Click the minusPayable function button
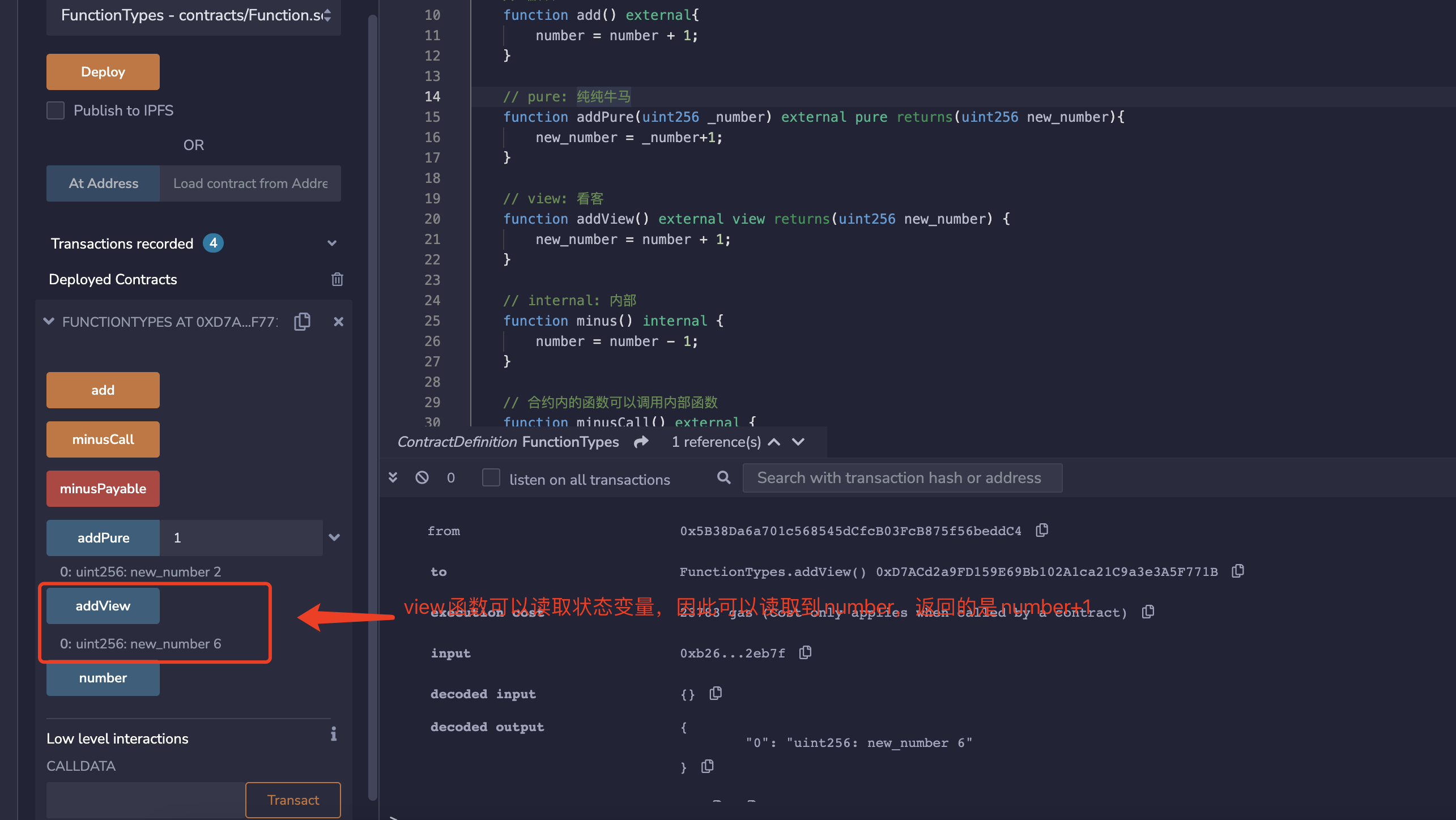 (x=103, y=489)
